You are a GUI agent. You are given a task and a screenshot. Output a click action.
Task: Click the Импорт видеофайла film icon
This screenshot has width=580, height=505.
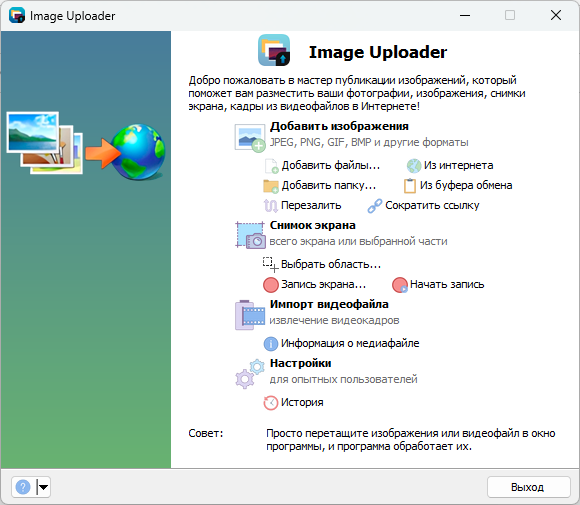coord(250,315)
